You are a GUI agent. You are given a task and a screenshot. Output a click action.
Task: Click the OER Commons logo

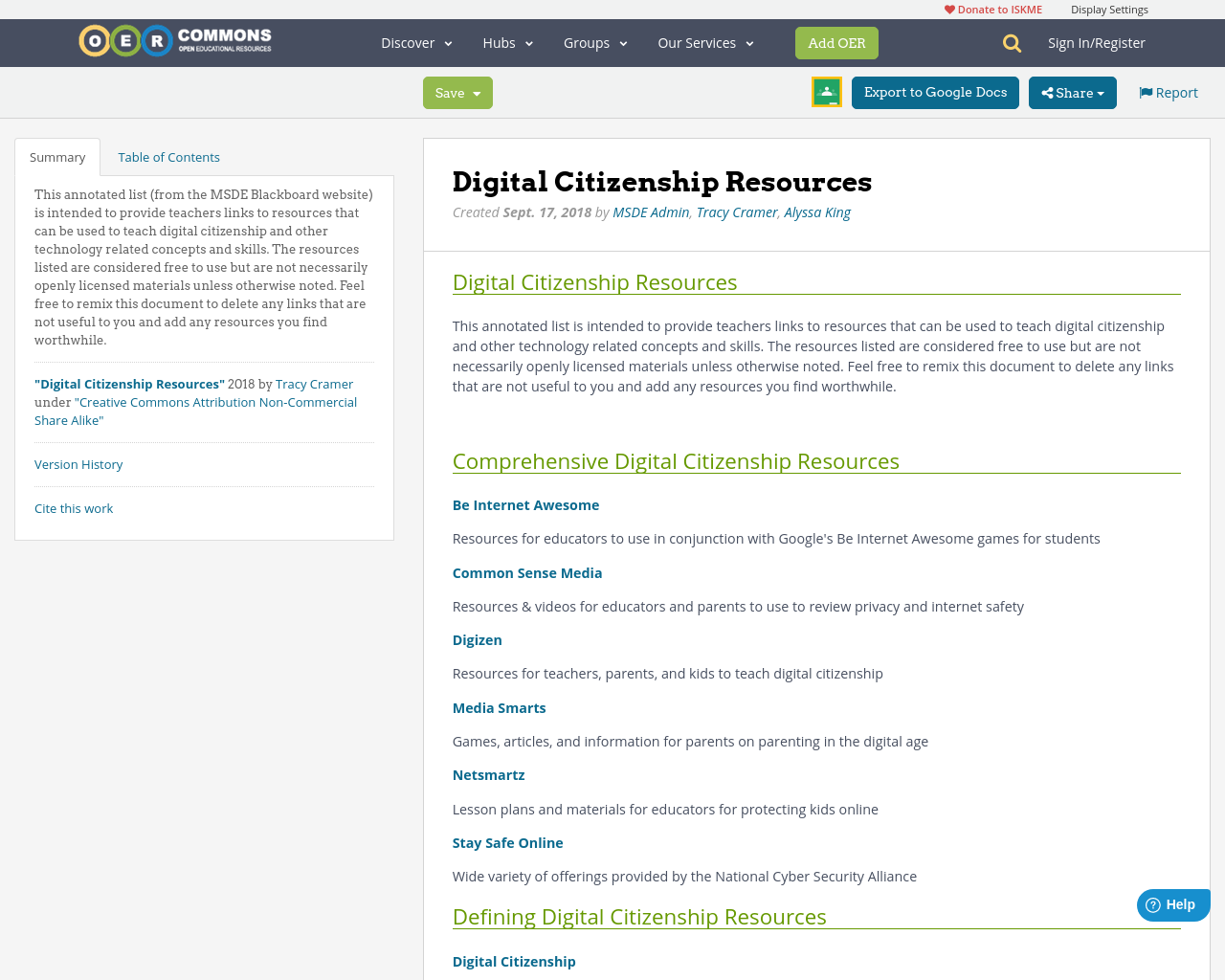(x=175, y=41)
